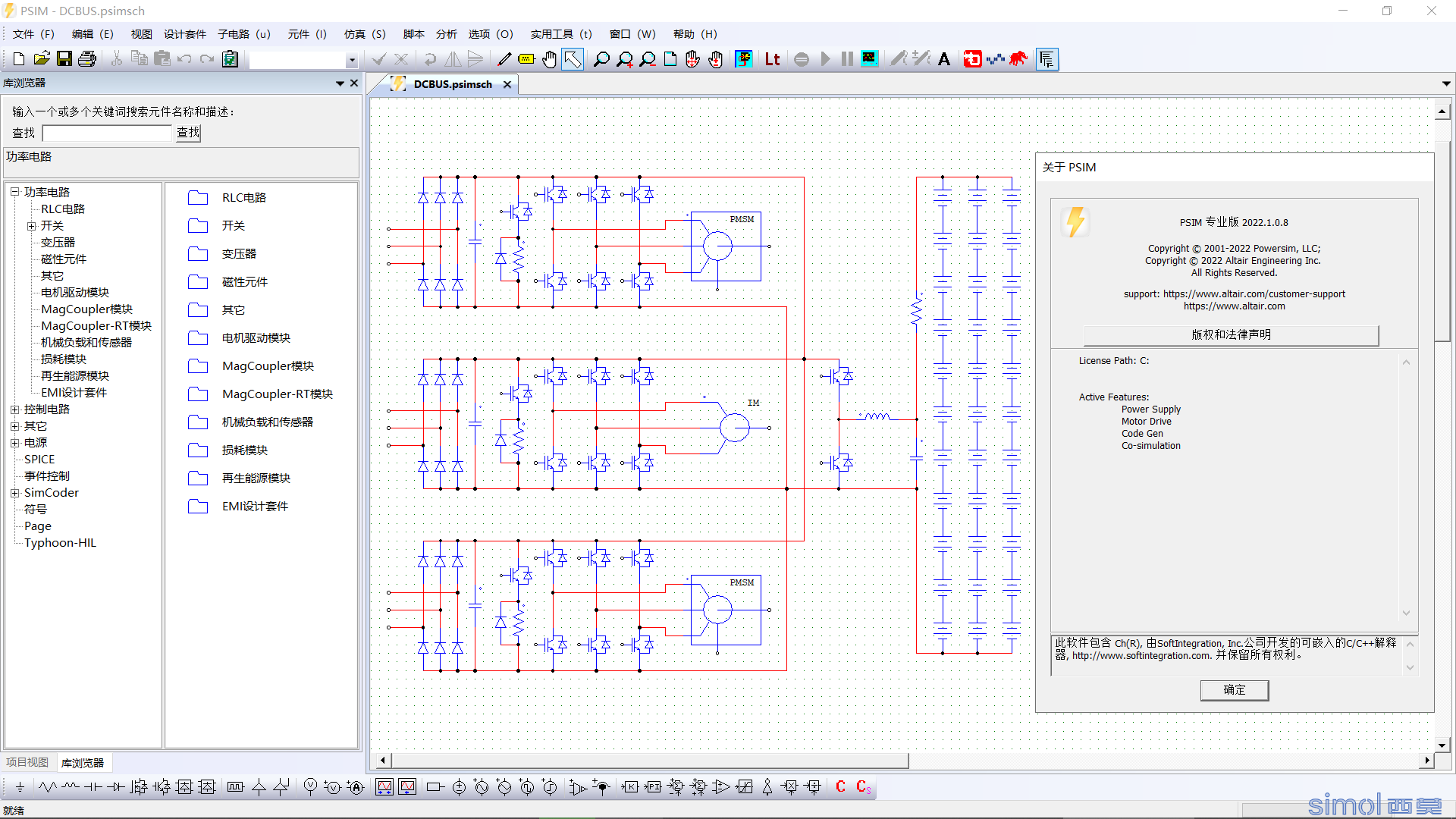
Task: Close the library browser panel
Action: [354, 83]
